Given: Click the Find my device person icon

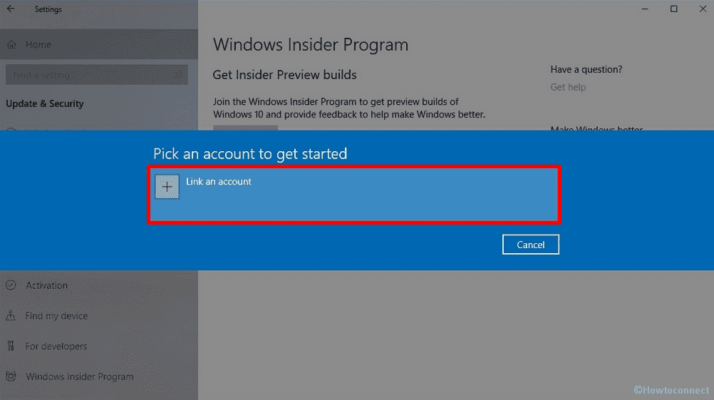Looking at the screenshot, I should (x=11, y=315).
